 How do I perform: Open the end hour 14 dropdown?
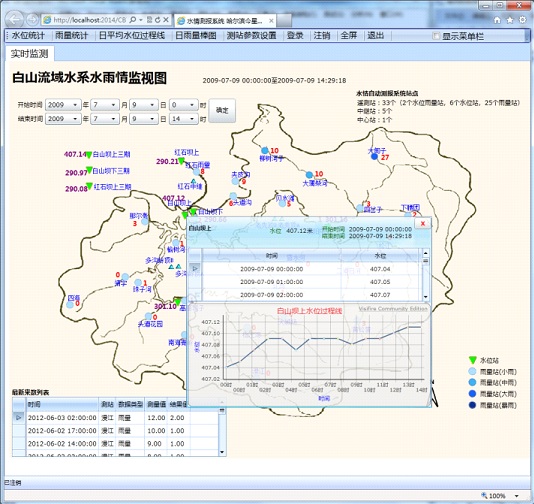184,119
